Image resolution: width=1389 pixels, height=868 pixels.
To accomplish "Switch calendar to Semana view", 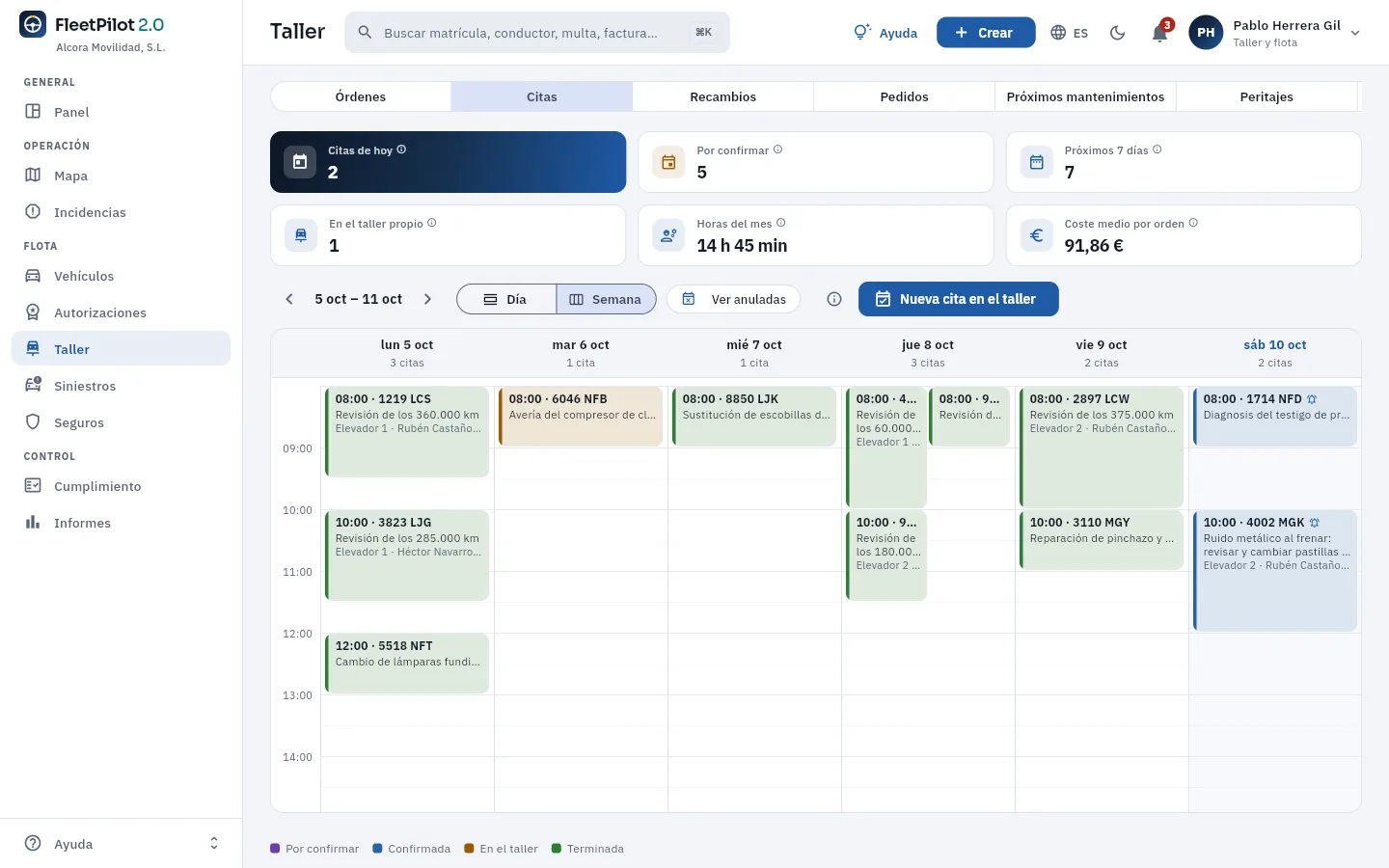I will (606, 299).
